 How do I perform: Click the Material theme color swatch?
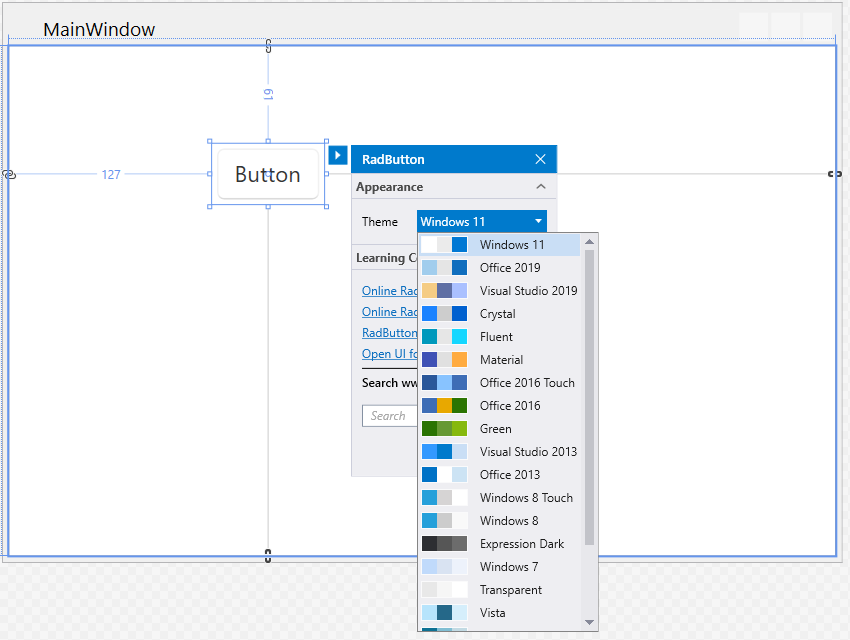(445, 360)
